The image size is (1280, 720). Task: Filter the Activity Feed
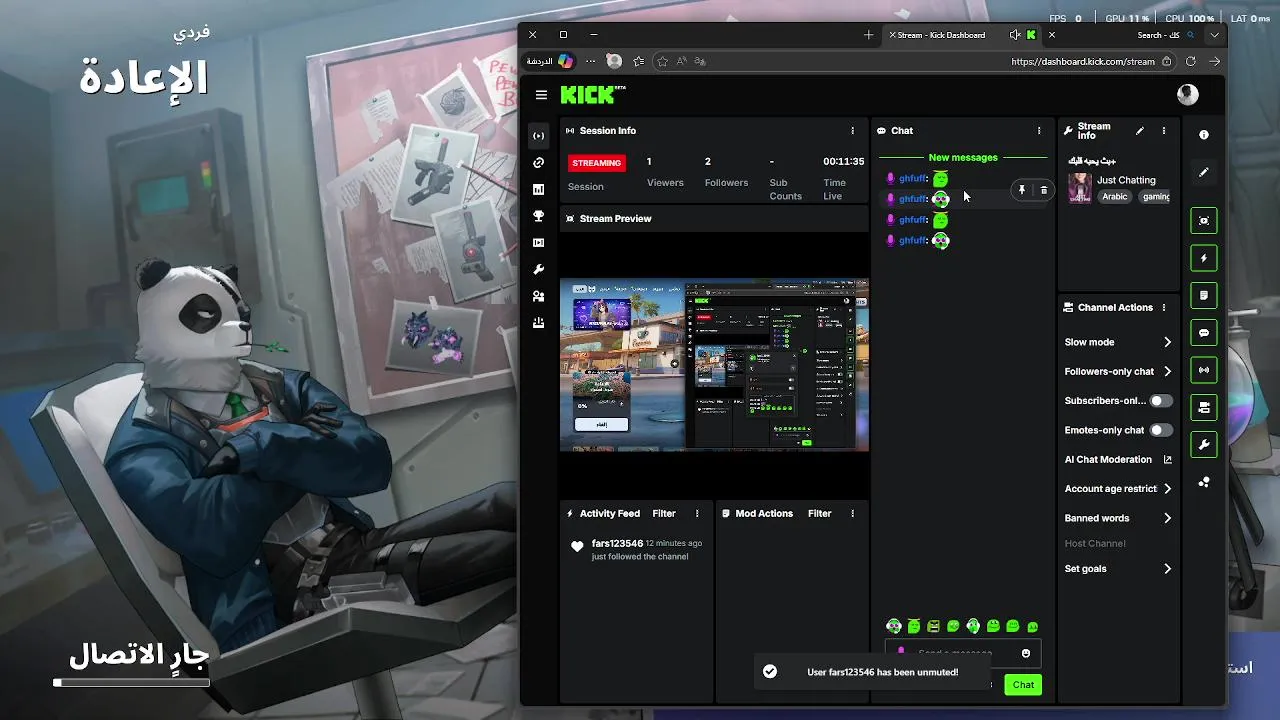(664, 514)
